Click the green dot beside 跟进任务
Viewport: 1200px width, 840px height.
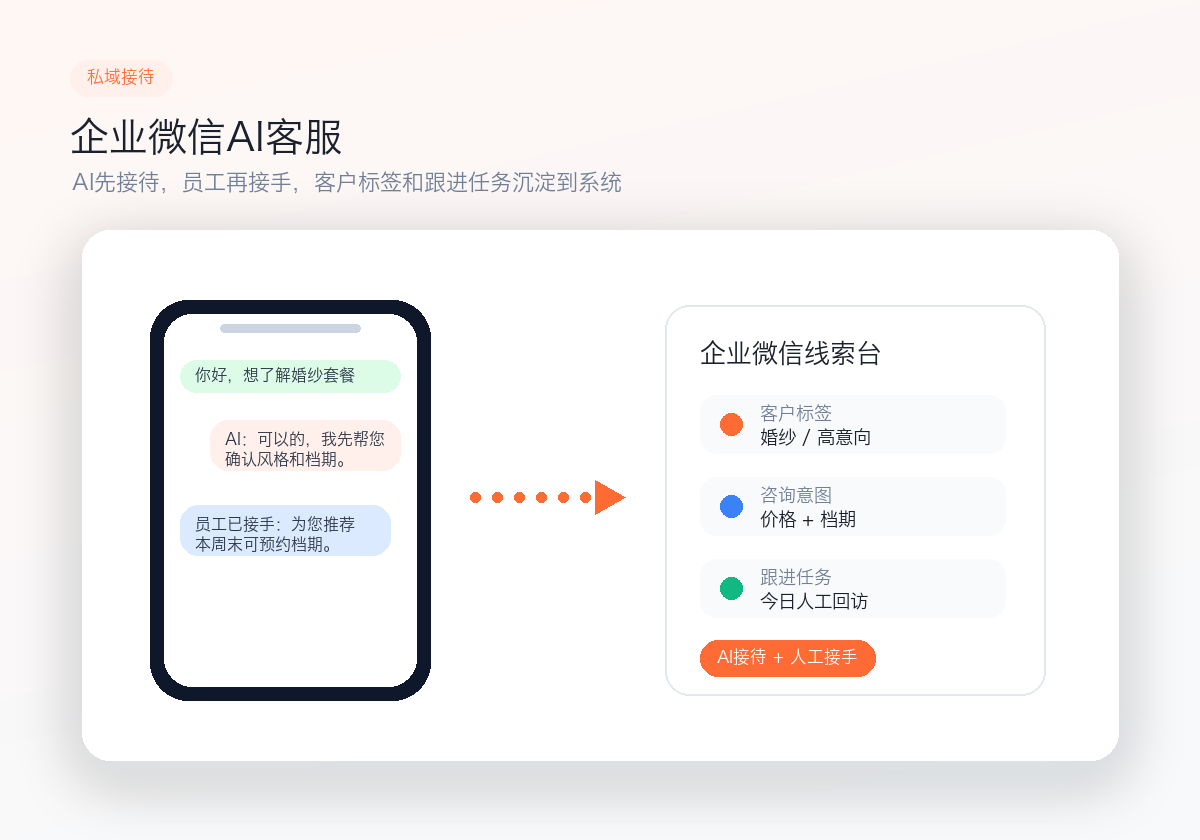coord(731,588)
